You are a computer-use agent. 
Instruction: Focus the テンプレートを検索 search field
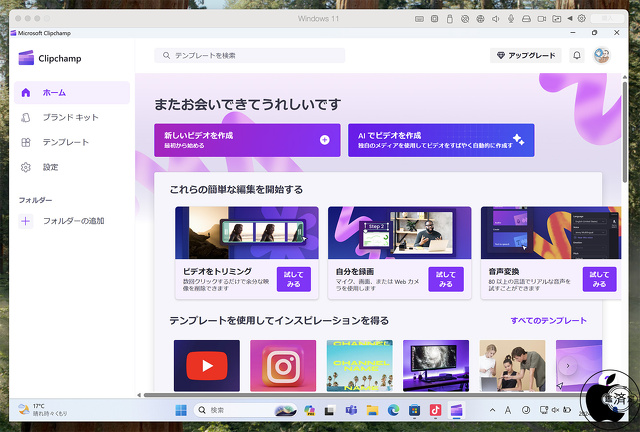(x=249, y=56)
